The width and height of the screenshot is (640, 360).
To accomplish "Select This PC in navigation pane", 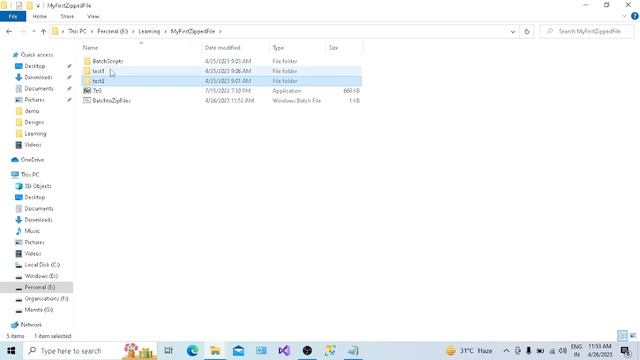I will (x=30, y=175).
